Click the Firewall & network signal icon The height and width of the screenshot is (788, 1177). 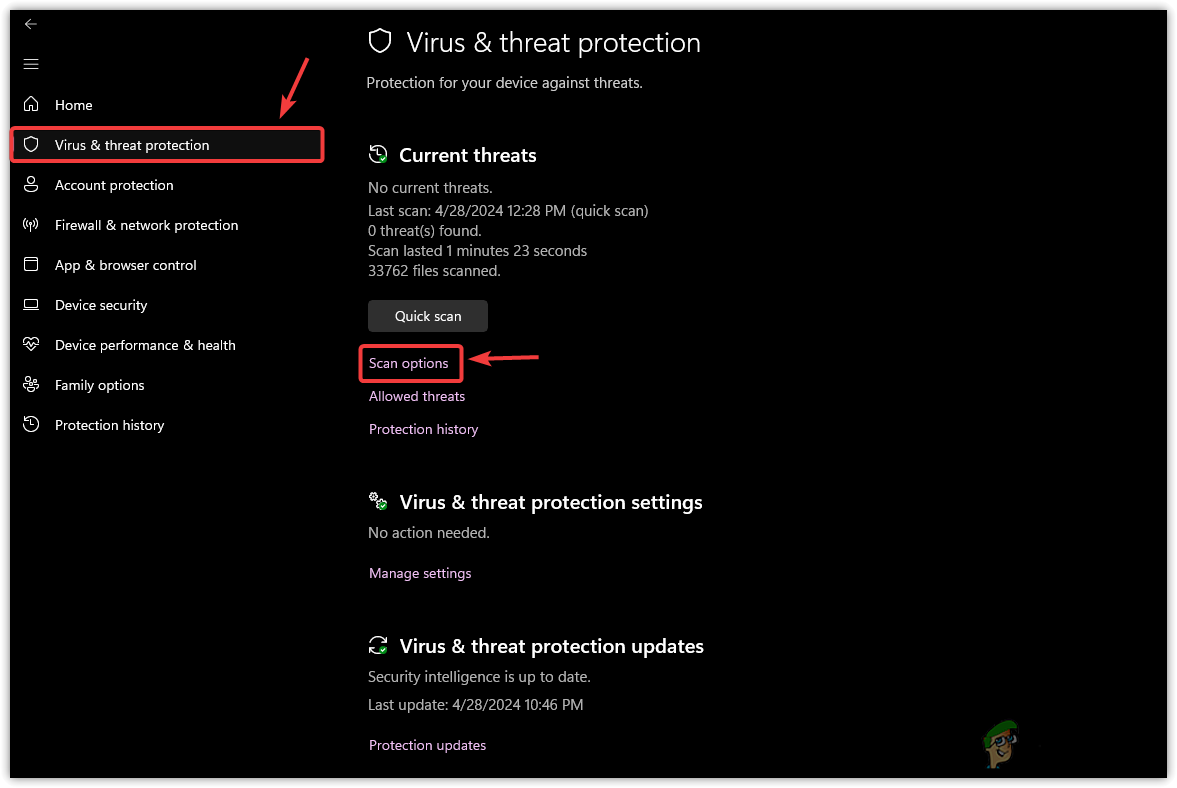click(x=31, y=225)
